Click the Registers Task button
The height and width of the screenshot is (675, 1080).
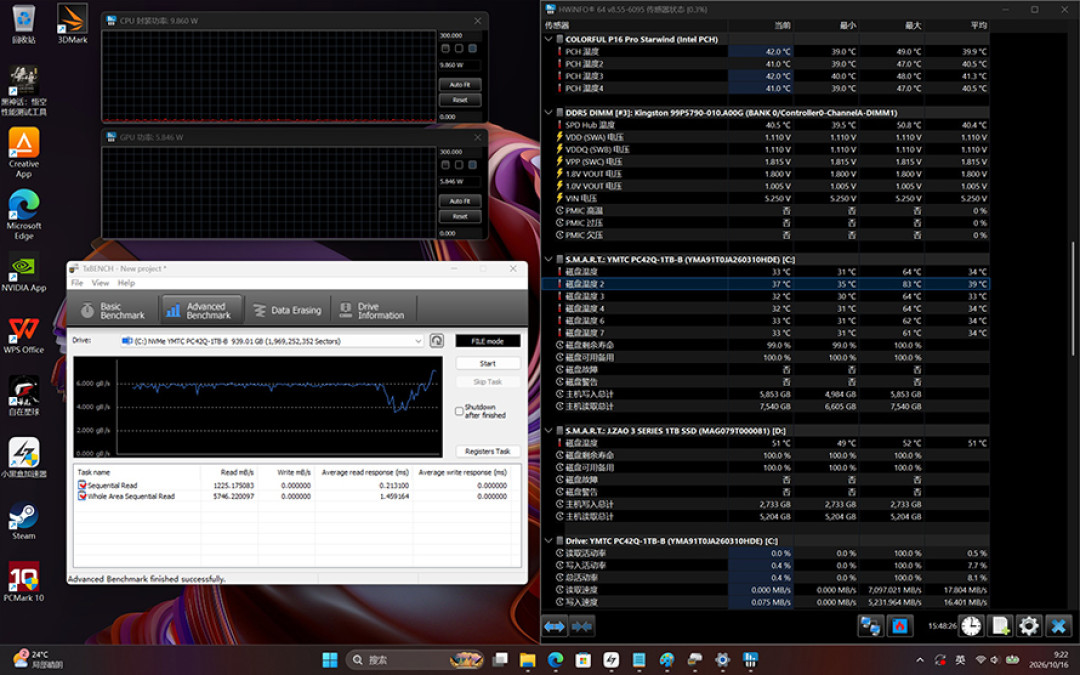click(488, 451)
